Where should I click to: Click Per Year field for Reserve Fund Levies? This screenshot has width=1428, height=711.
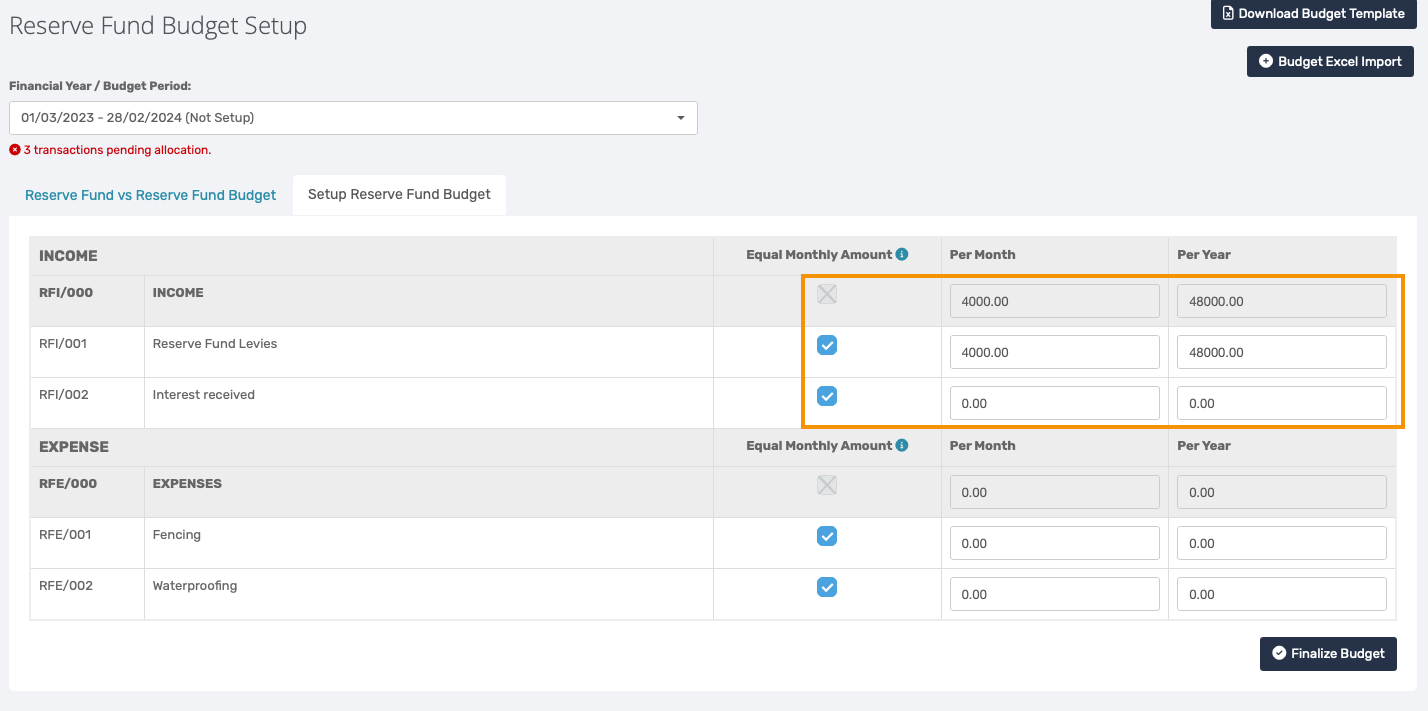(x=1282, y=352)
